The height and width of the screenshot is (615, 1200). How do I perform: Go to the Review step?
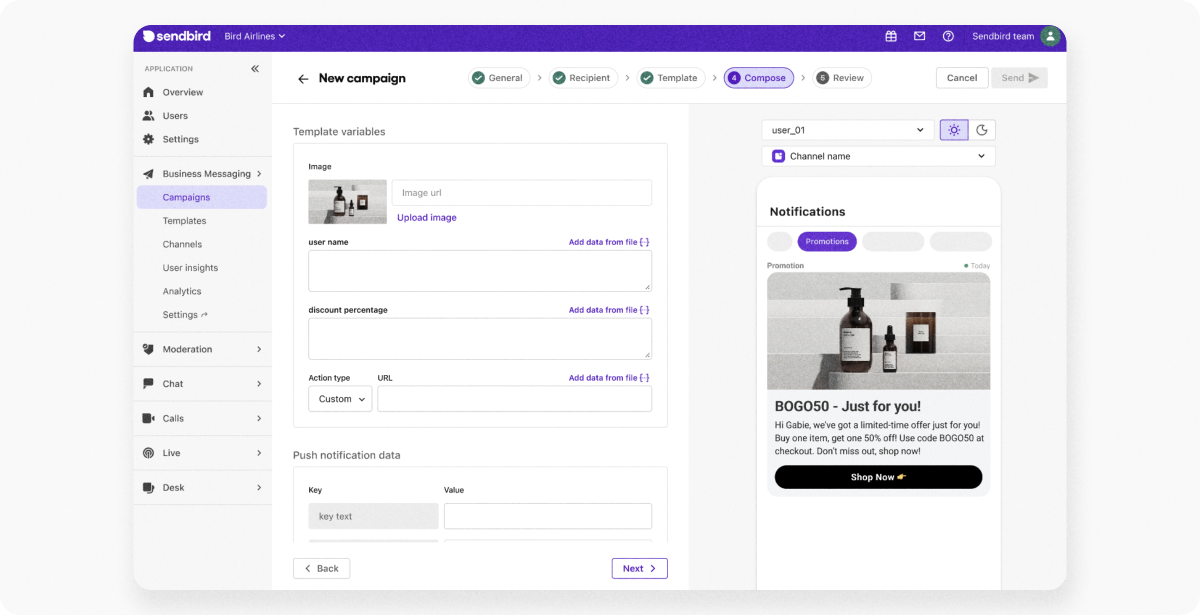841,78
